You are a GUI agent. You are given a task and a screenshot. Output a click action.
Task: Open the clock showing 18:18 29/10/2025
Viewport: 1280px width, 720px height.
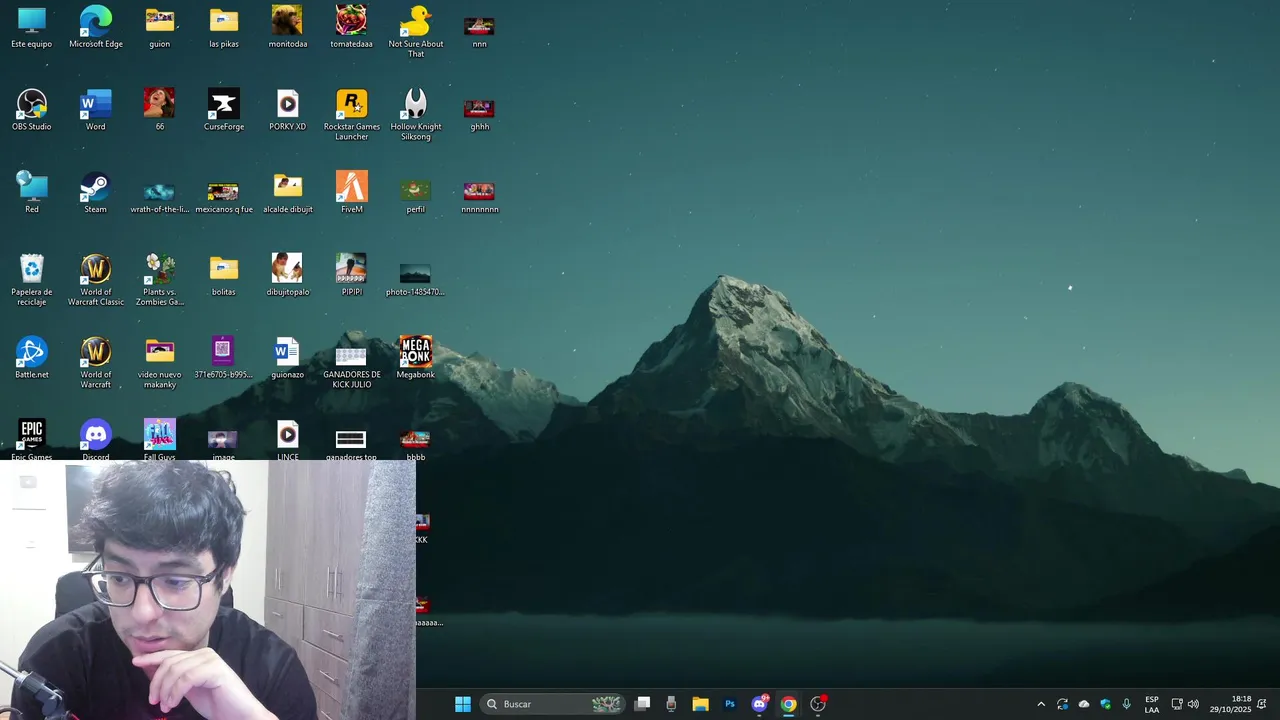pyautogui.click(x=1231, y=704)
